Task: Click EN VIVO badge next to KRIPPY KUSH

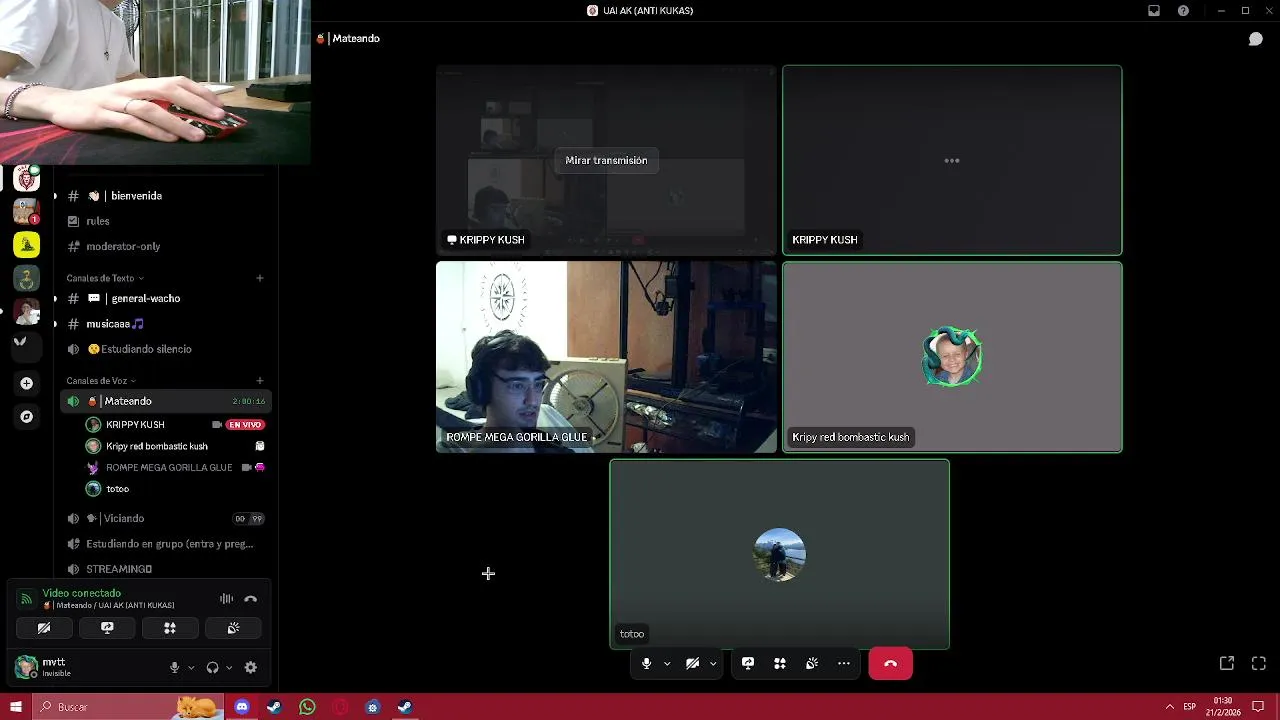Action: [245, 425]
